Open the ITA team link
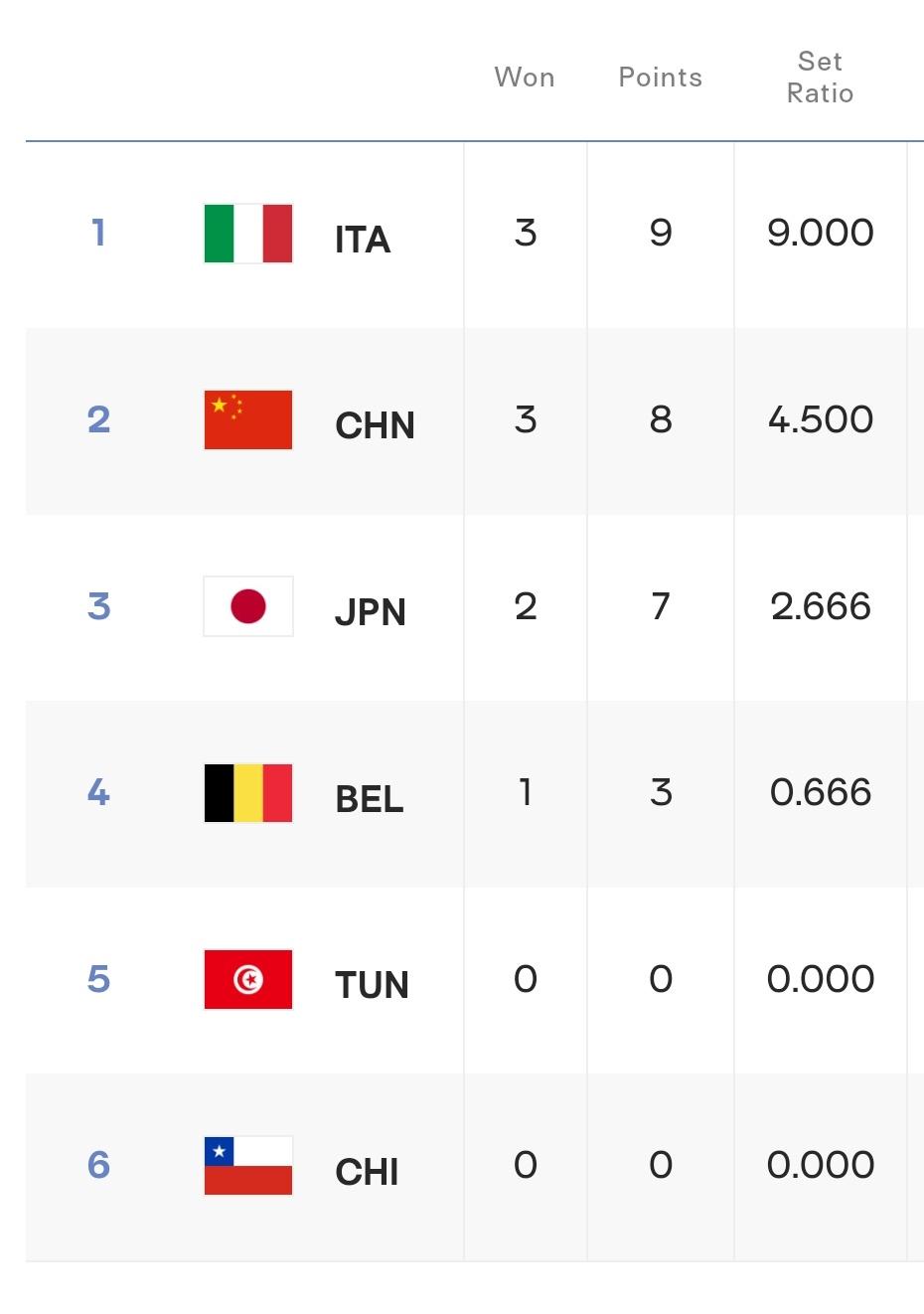The image size is (924, 1314). click(363, 240)
